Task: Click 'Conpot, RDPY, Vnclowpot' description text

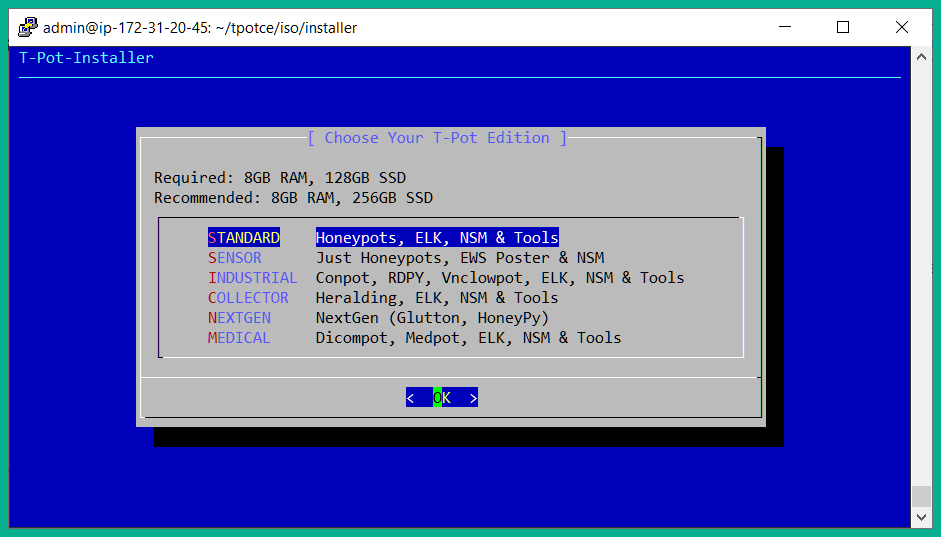Action: (x=422, y=278)
